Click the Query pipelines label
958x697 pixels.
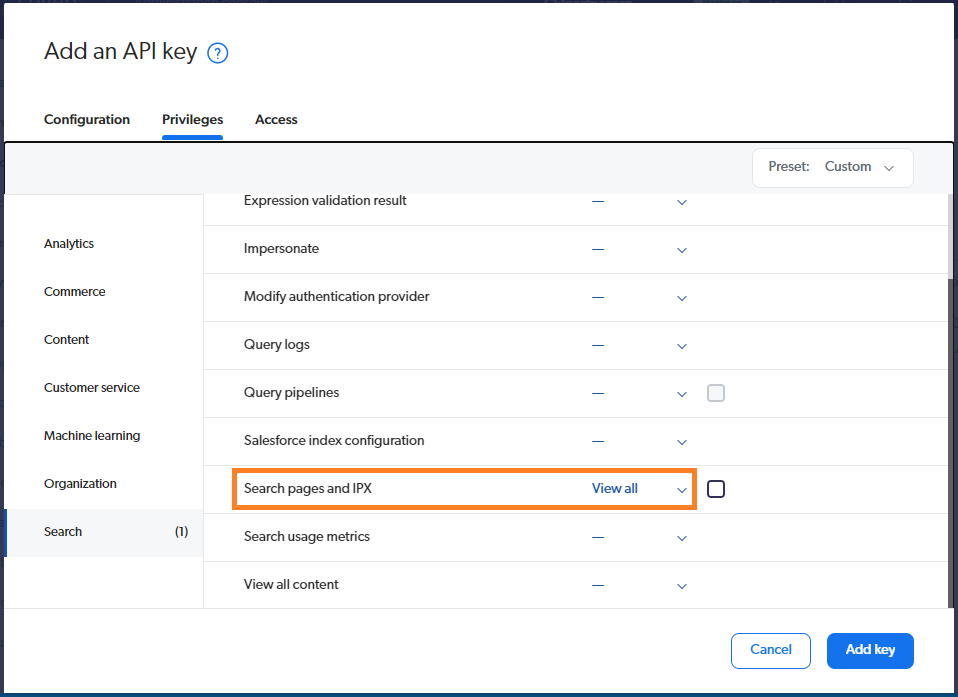tap(291, 393)
